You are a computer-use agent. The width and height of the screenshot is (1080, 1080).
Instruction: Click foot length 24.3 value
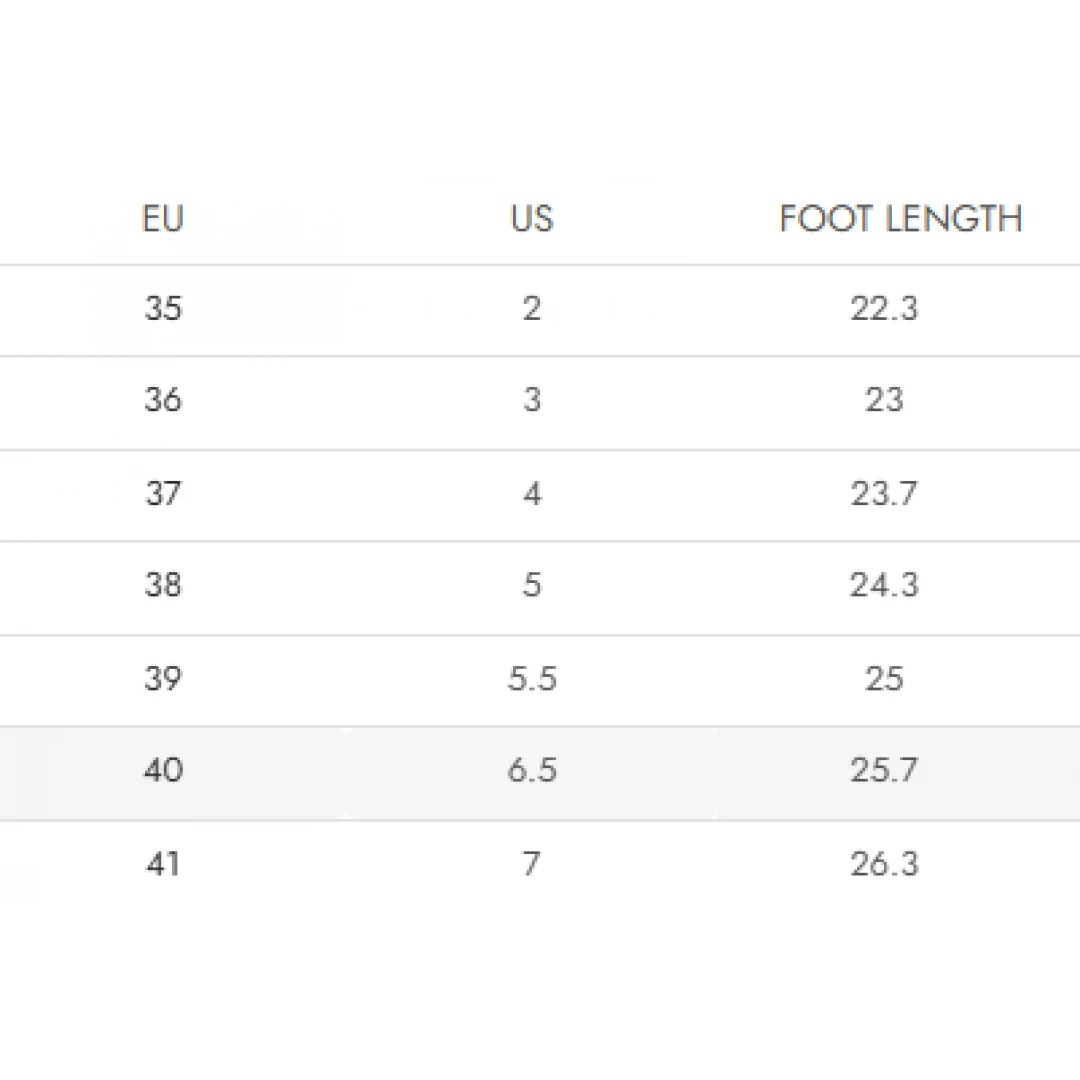pos(884,585)
